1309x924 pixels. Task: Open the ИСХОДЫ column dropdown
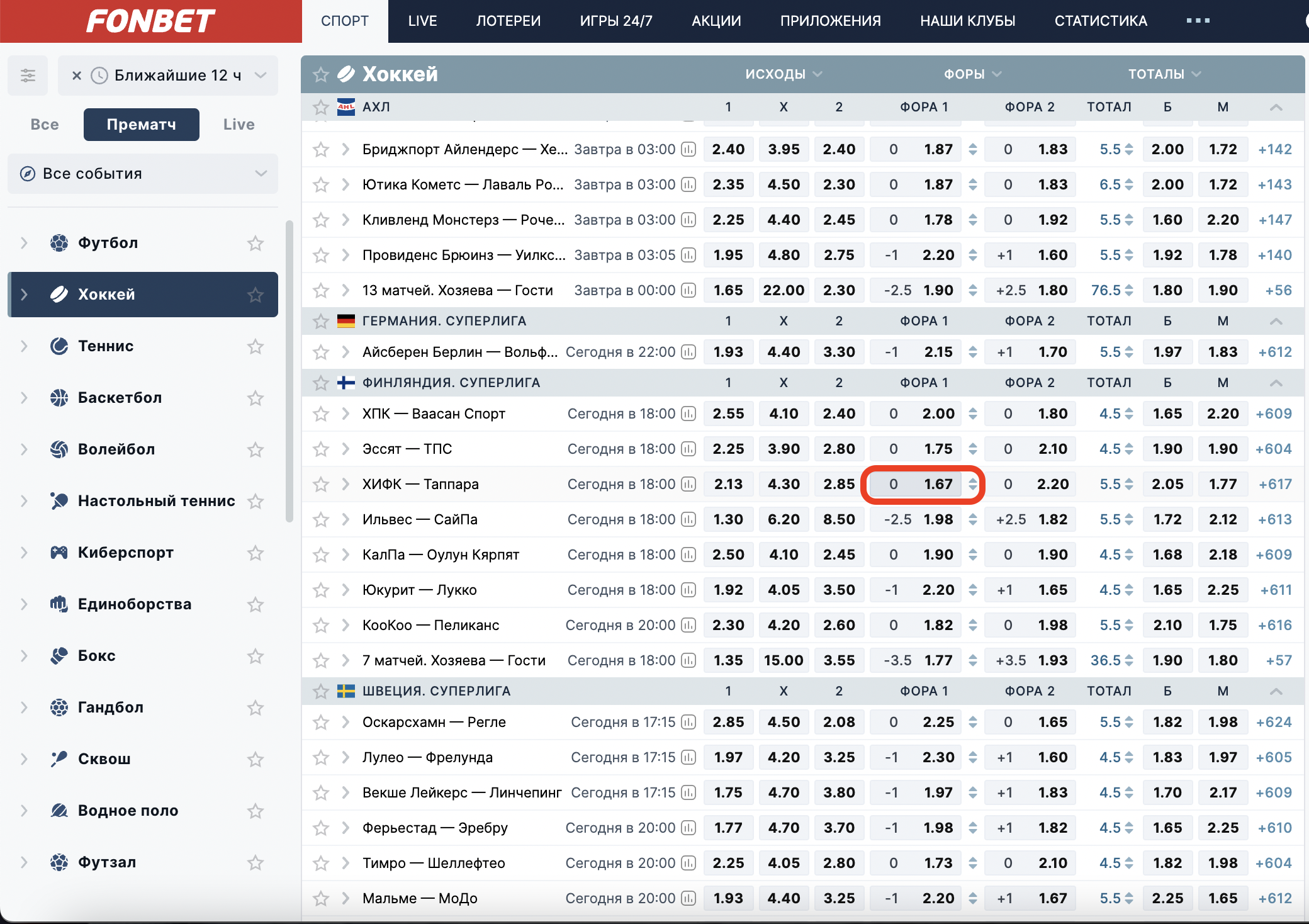784,74
